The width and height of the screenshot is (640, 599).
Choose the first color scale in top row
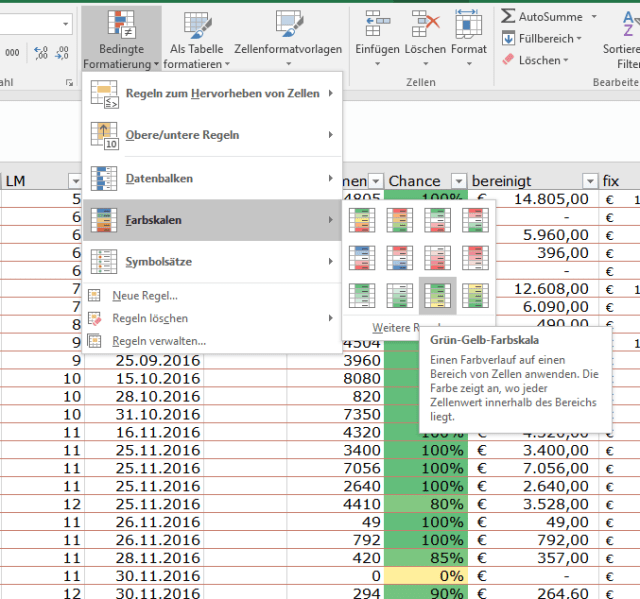click(361, 220)
